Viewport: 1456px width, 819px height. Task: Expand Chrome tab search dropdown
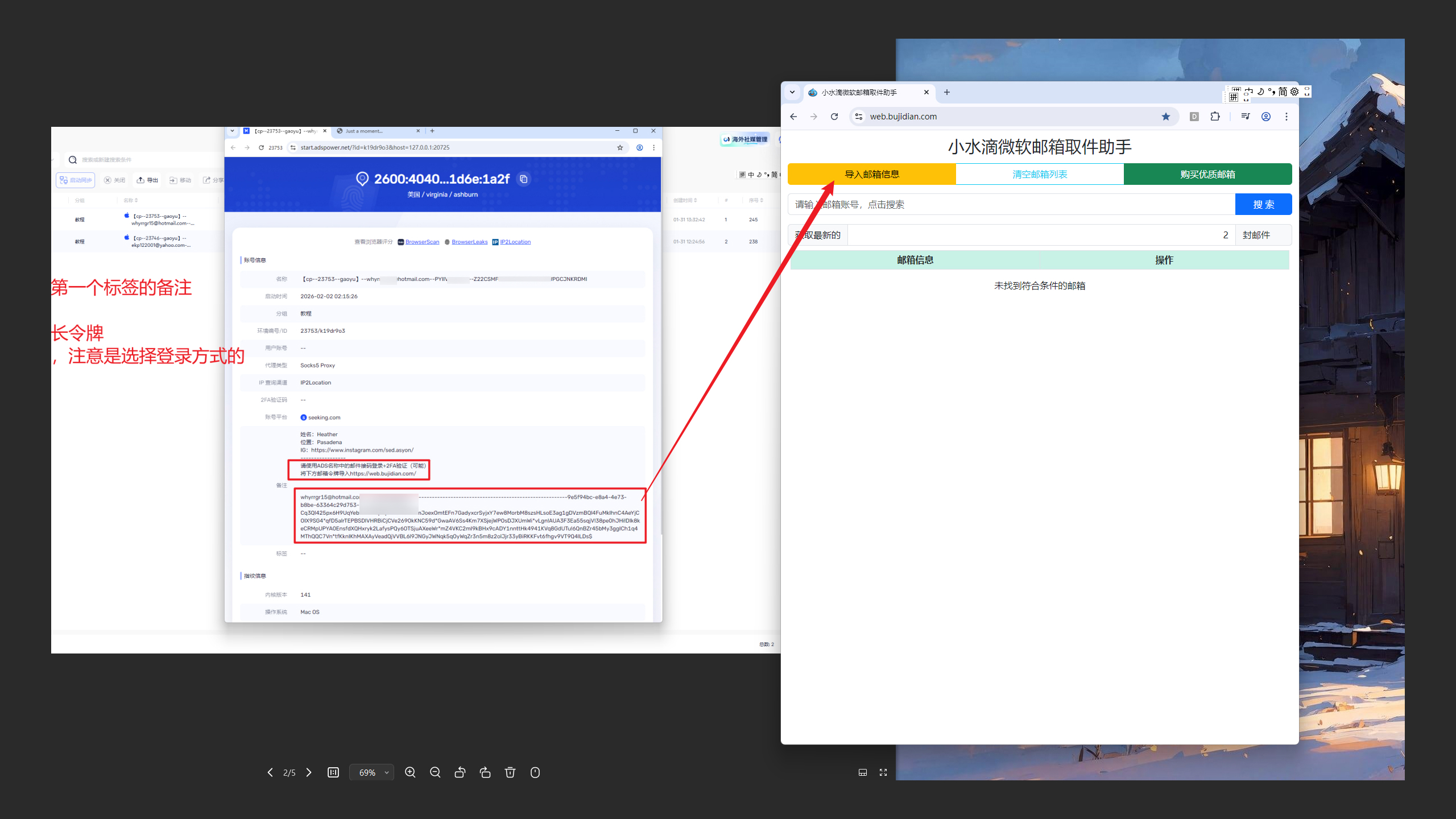[792, 92]
